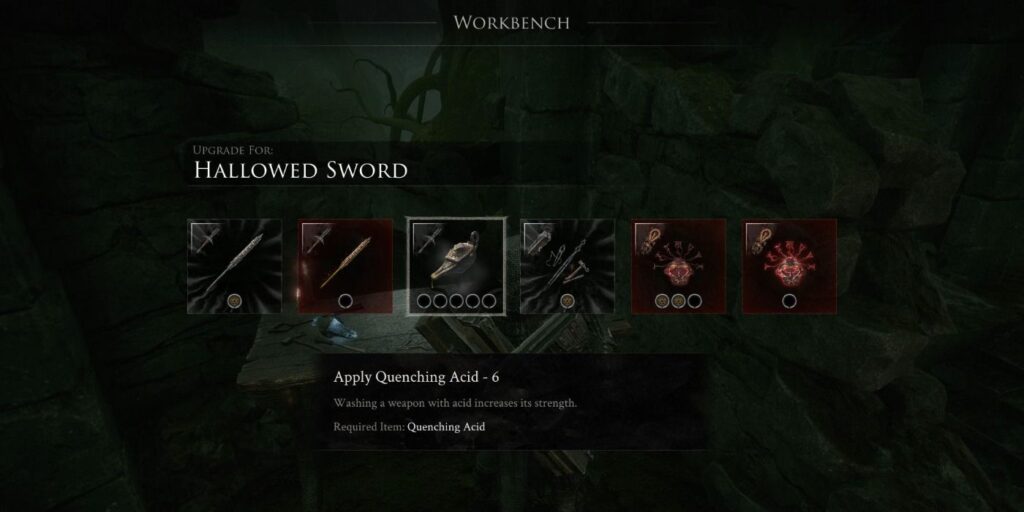Click the Workbench title at top
The width and height of the screenshot is (1024, 512).
click(512, 23)
